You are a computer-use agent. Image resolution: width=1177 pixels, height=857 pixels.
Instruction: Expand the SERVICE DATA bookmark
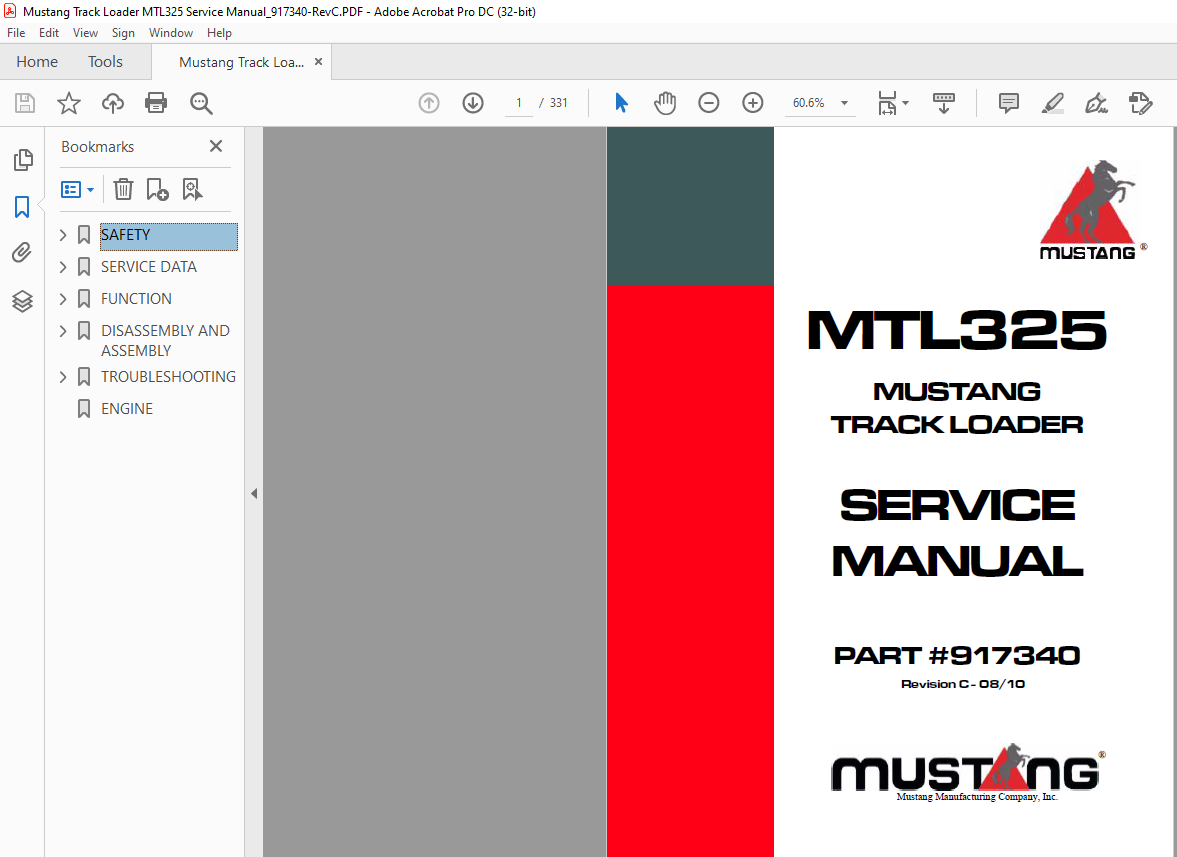click(x=63, y=266)
